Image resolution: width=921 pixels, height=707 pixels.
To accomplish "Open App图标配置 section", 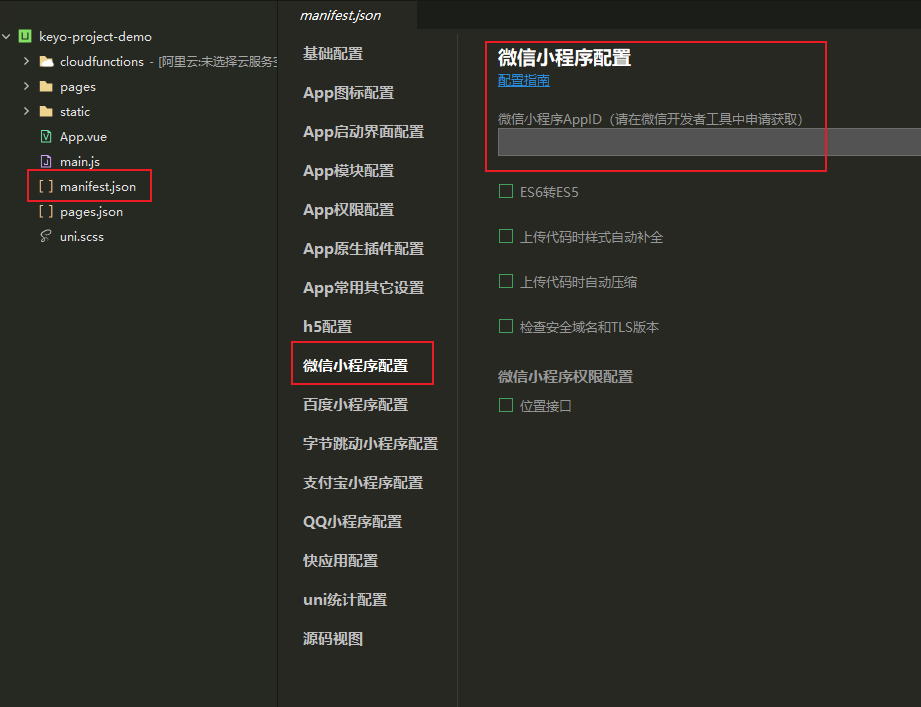I will (x=348, y=93).
